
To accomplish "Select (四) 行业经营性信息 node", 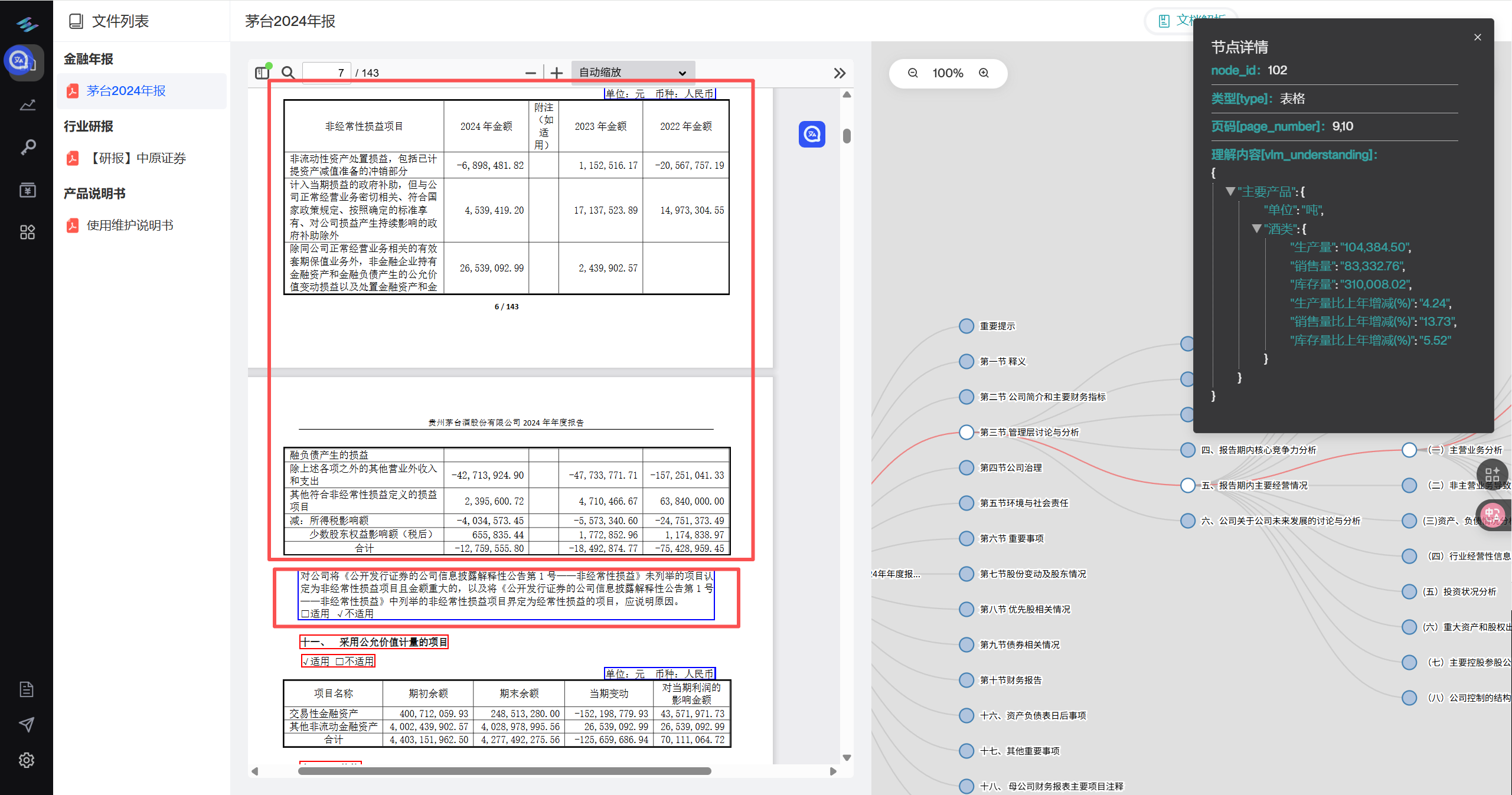I will pos(1409,556).
